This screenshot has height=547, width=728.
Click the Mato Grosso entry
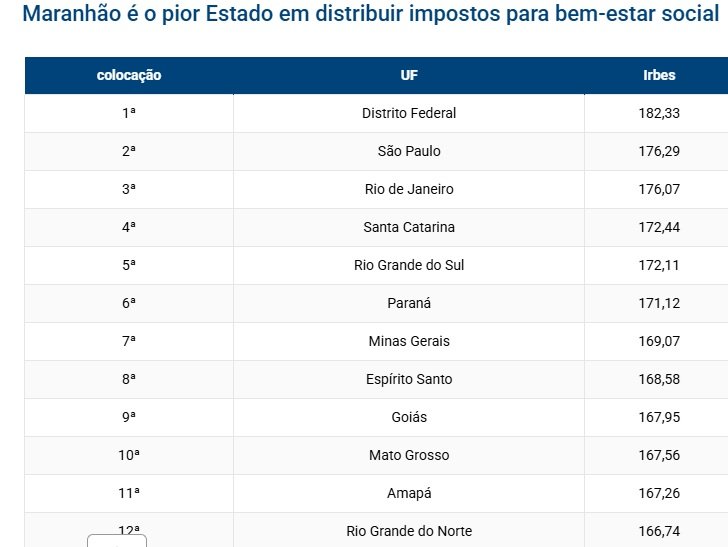point(409,456)
